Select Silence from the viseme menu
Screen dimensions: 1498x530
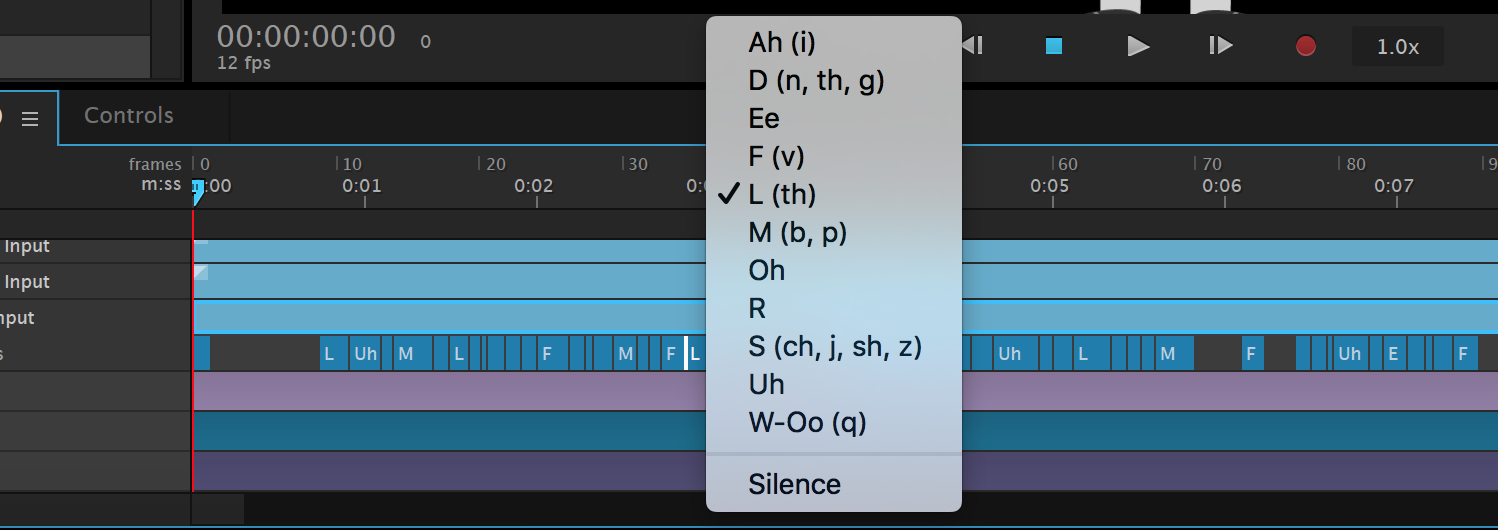click(x=794, y=484)
